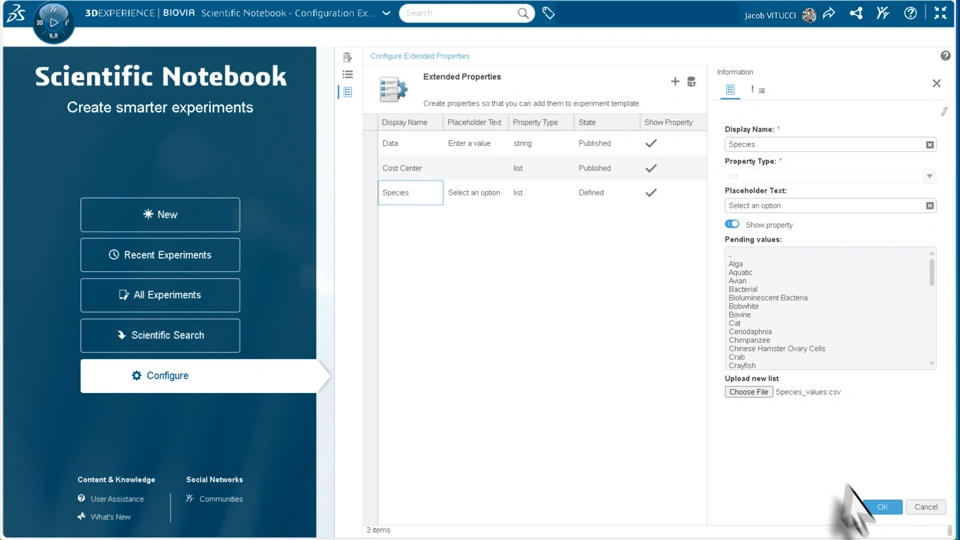Open Recent Experiments
Viewport: 960px width, 540px height.
coord(160,255)
